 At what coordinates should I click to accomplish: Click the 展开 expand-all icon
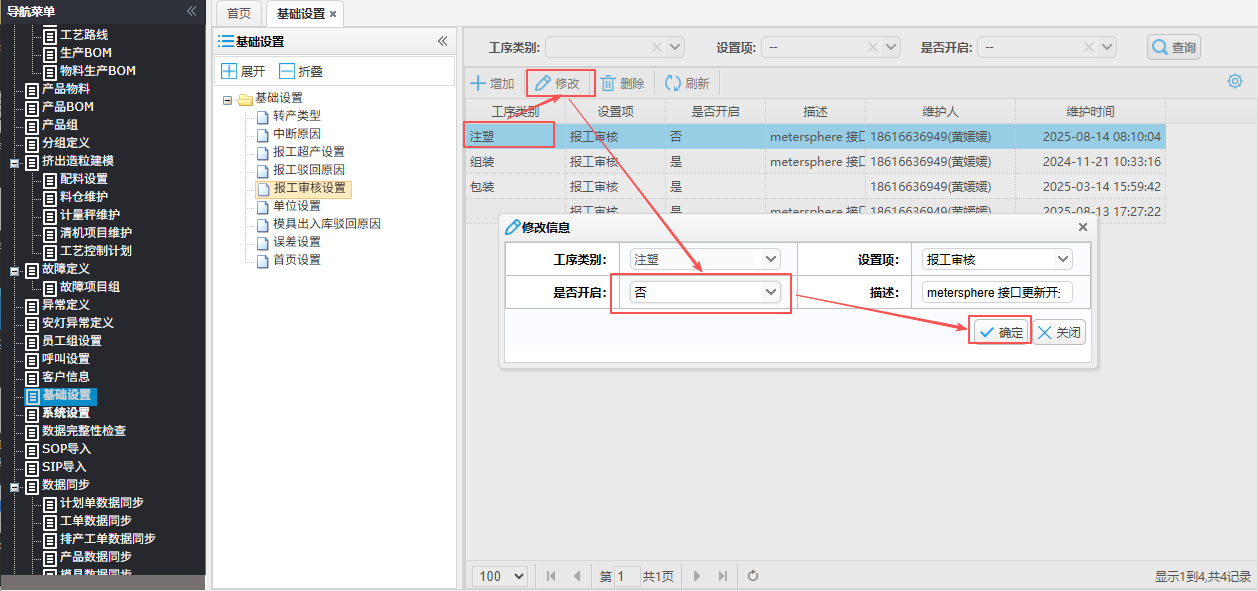[x=229, y=71]
